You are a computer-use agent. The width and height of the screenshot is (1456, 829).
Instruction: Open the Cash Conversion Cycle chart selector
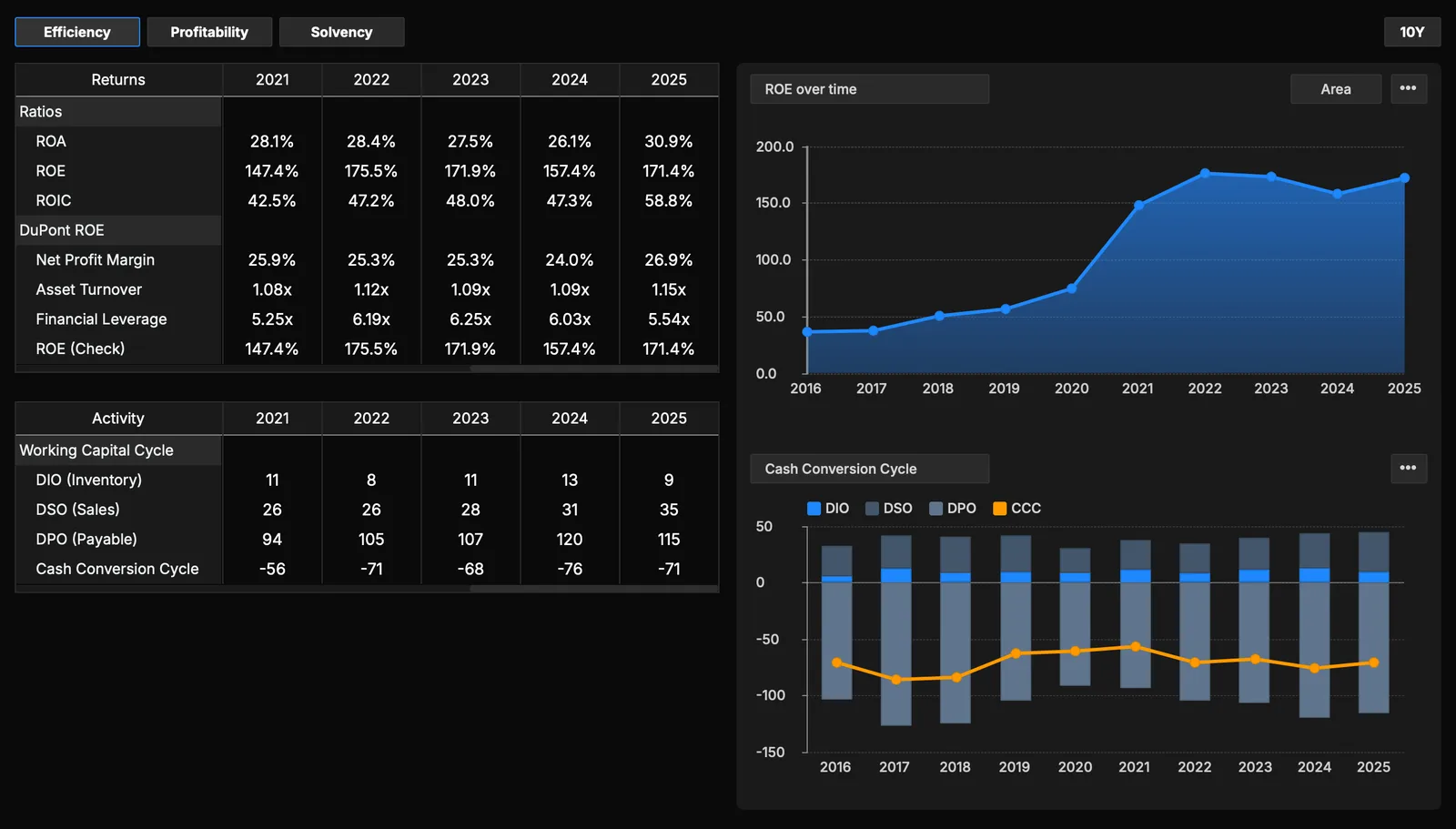click(x=869, y=469)
